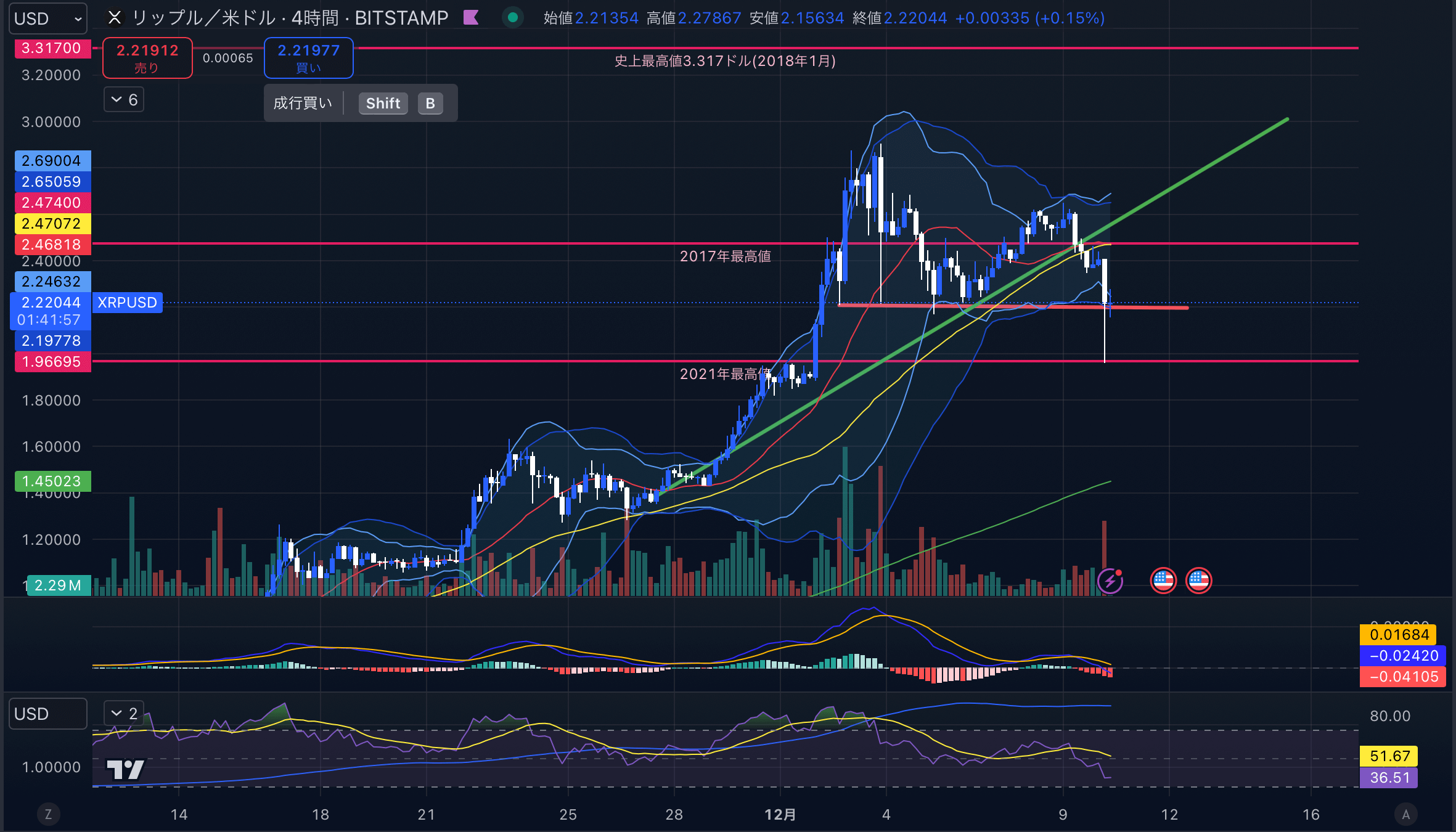Click the Shift key hint

click(x=383, y=104)
